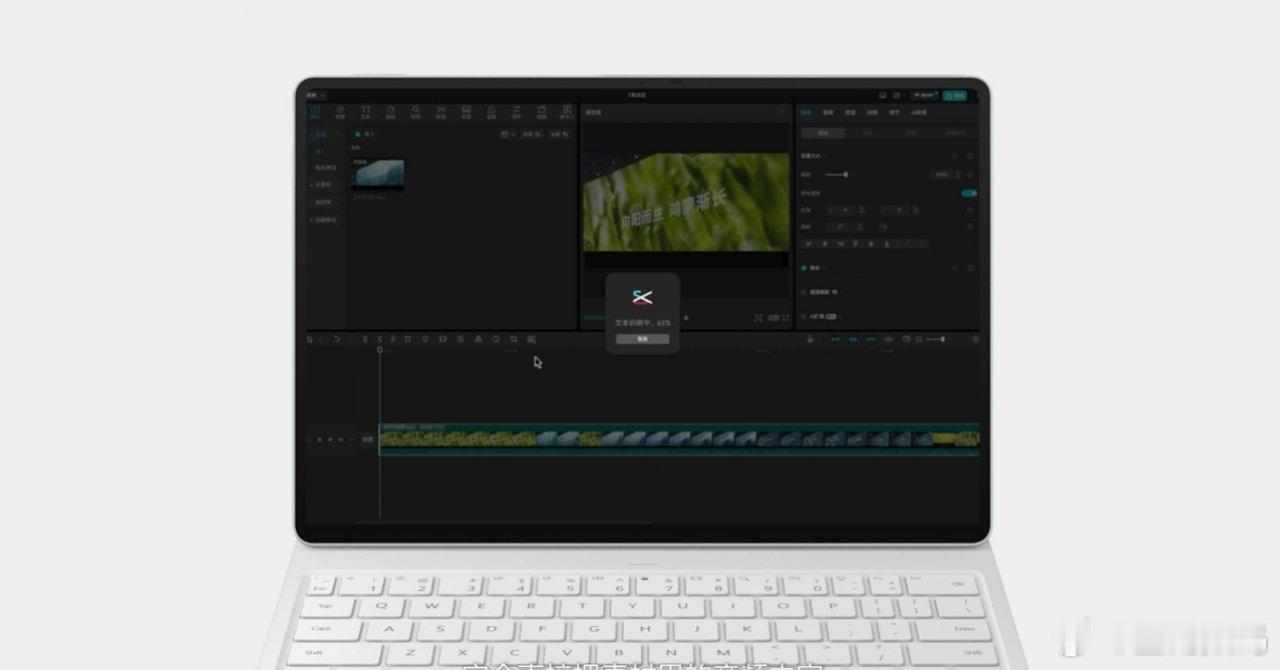Switch to the AI效果 tab in properties
This screenshot has width=1280, height=670.
[919, 112]
